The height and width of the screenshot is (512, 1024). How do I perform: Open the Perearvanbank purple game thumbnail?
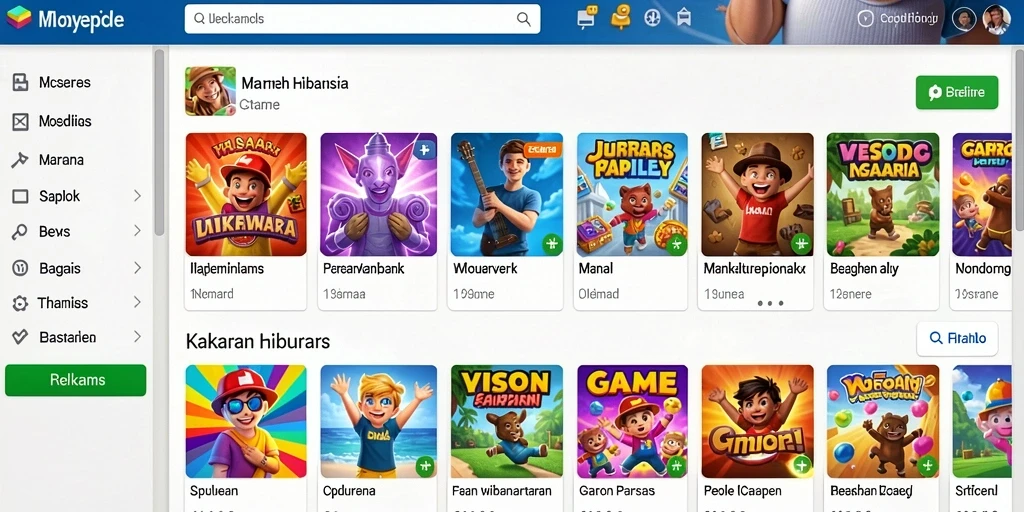click(379, 195)
